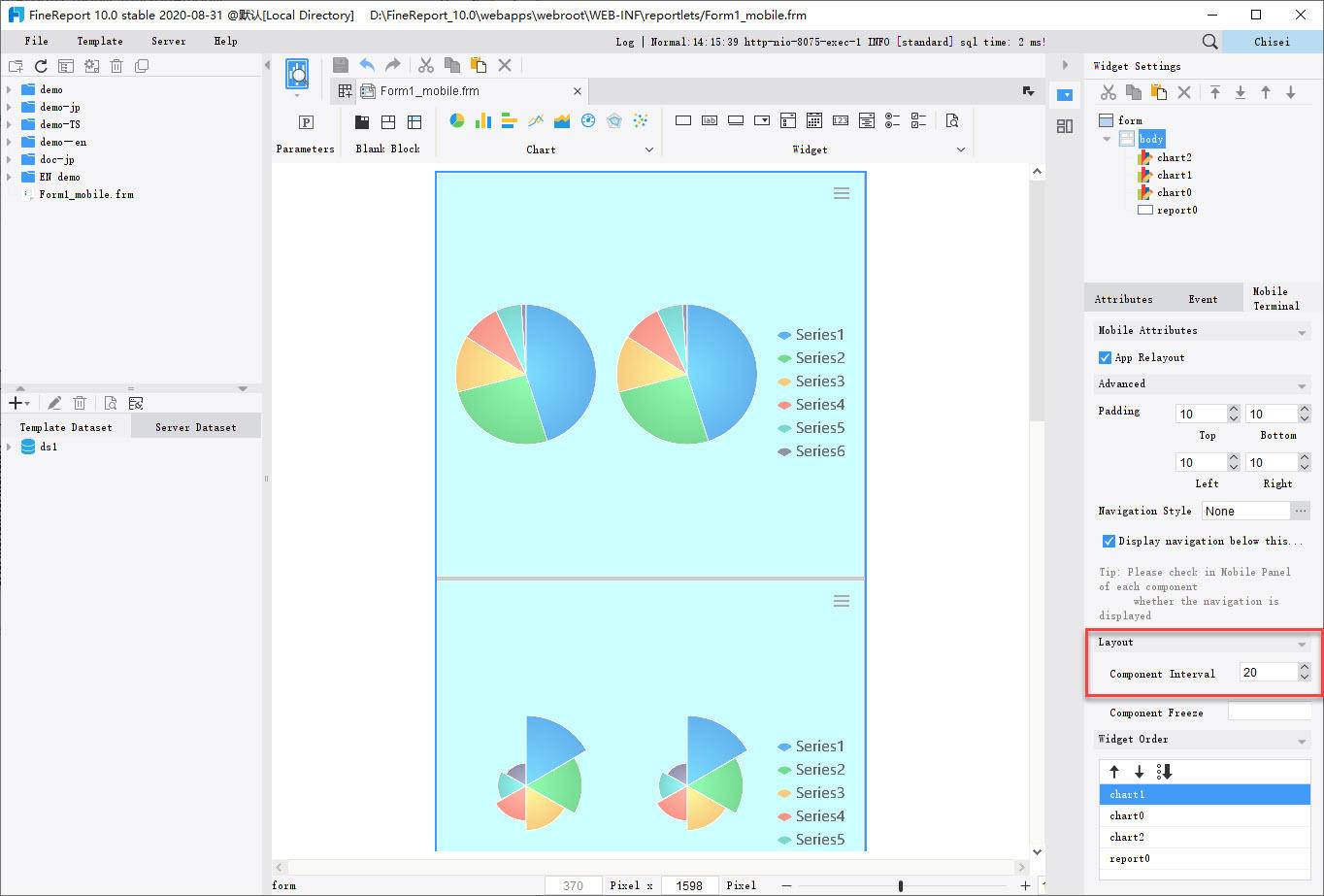
Task: Click the mobile preview icon
Action: point(297,74)
